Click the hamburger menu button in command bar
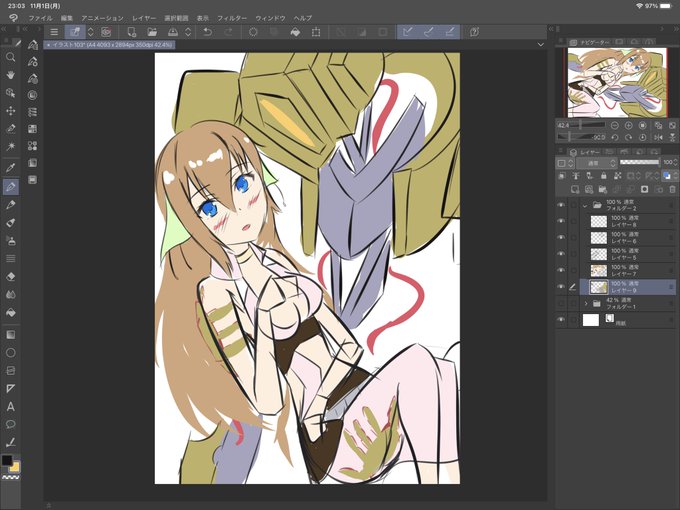 (x=54, y=32)
